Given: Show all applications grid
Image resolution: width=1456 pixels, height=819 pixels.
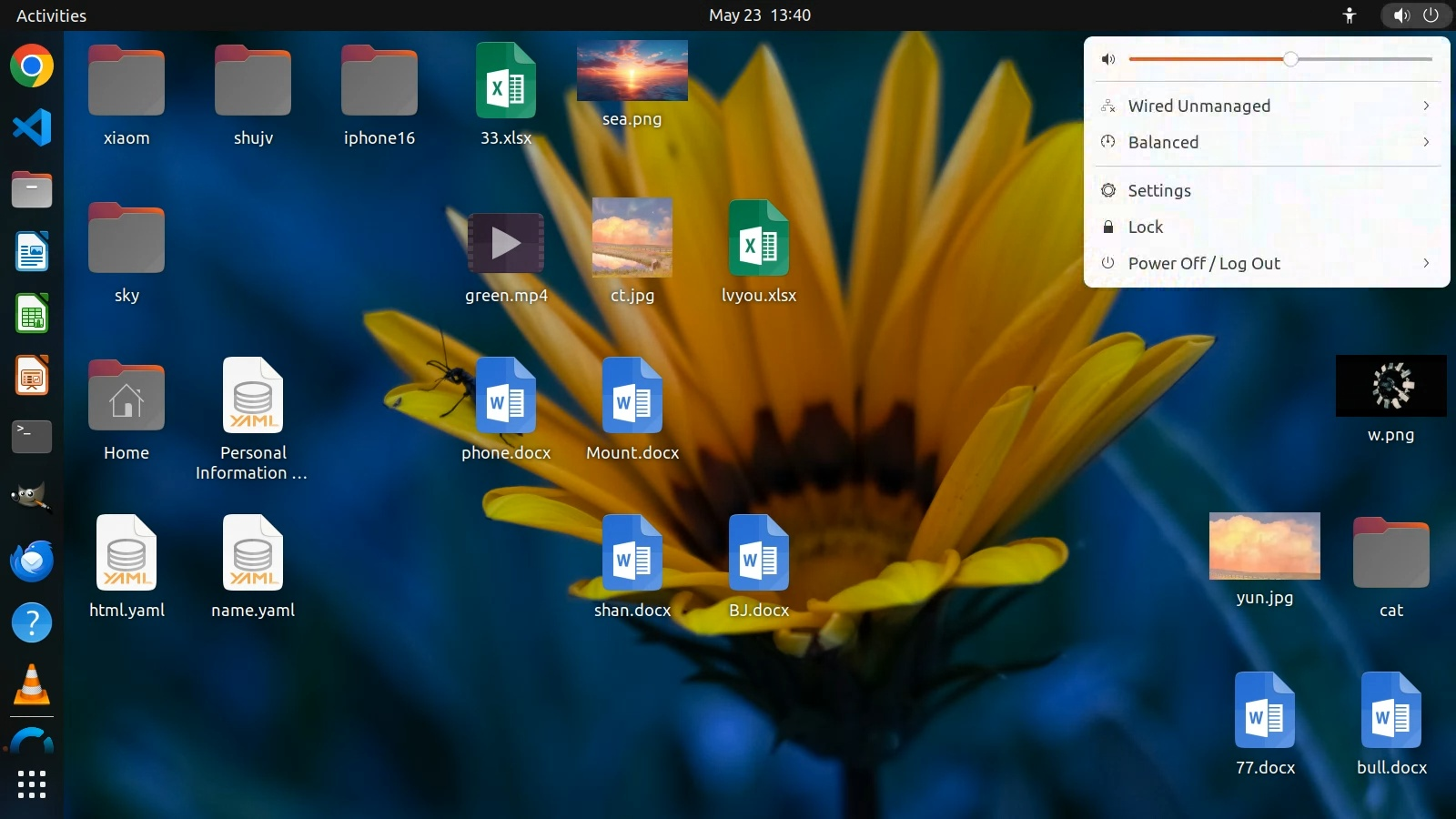Looking at the screenshot, I should point(32,784).
